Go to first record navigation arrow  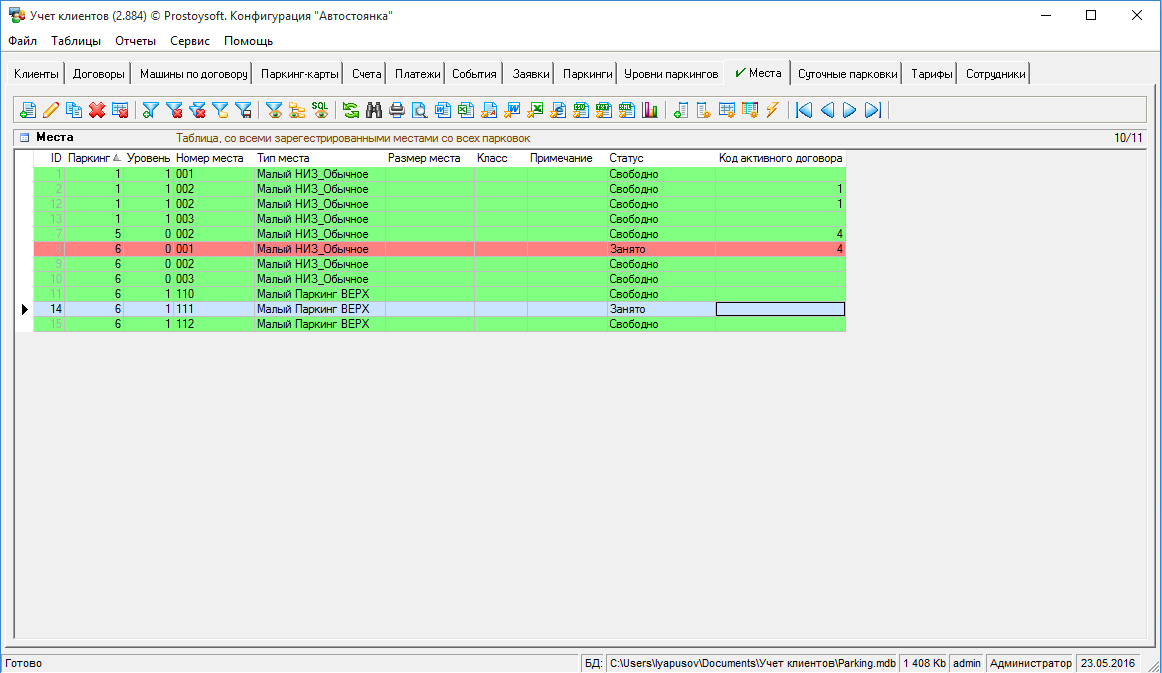tap(804, 110)
